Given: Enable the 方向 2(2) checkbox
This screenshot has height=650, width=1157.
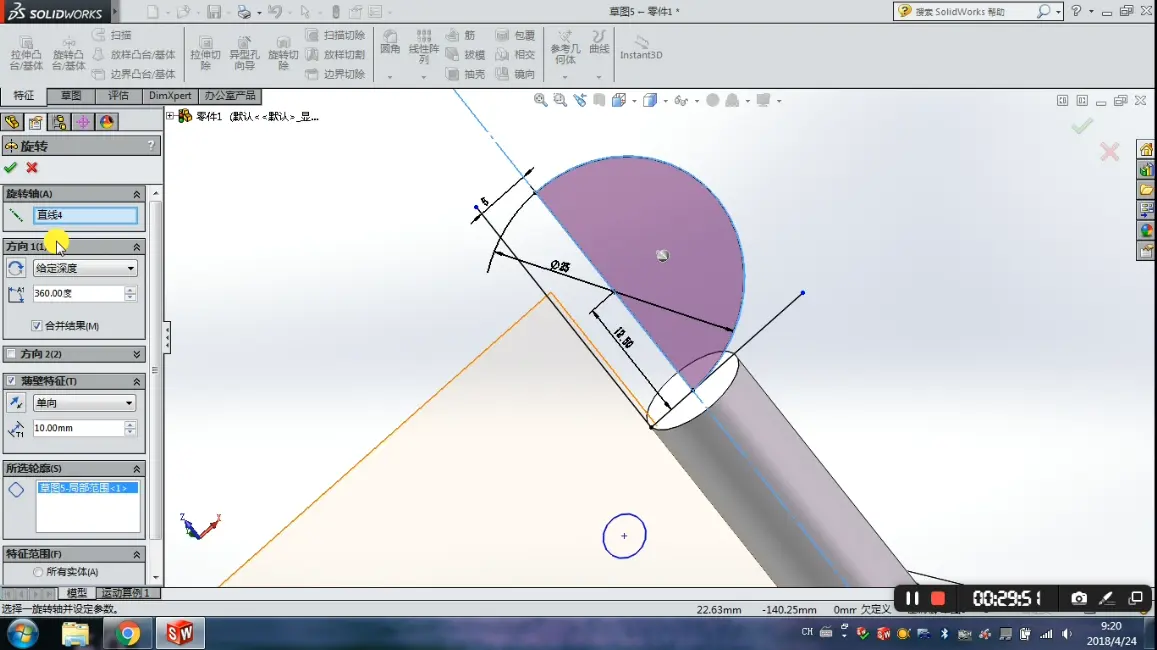Looking at the screenshot, I should (11, 354).
